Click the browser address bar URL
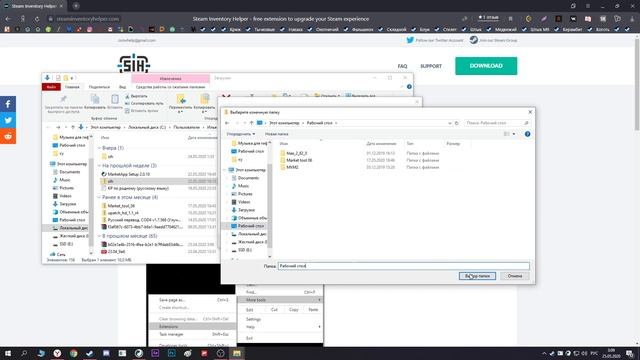Screen dimensions: 640x360 88,19
